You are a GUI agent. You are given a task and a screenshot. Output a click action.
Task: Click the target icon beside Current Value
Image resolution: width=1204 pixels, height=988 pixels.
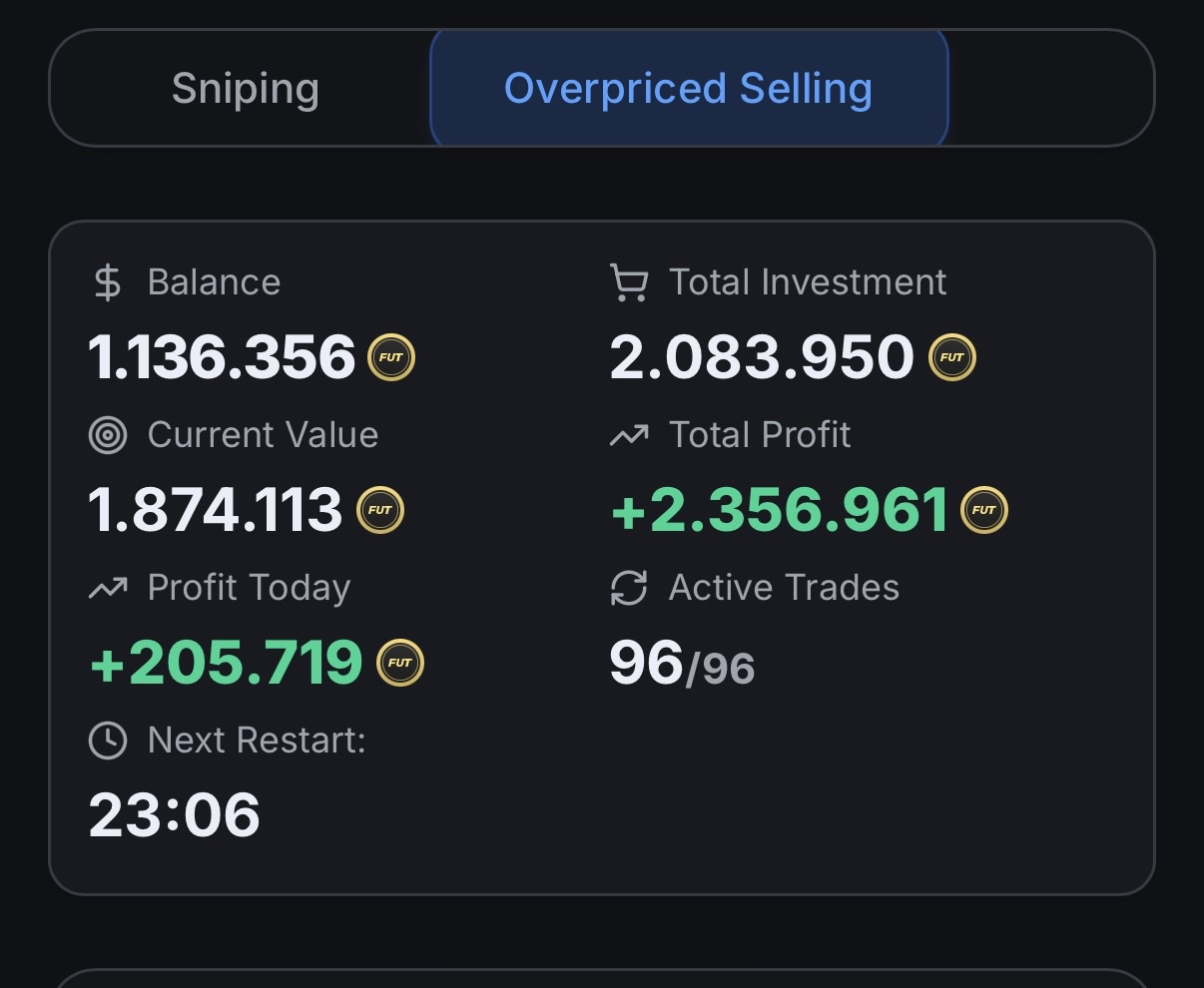point(107,435)
